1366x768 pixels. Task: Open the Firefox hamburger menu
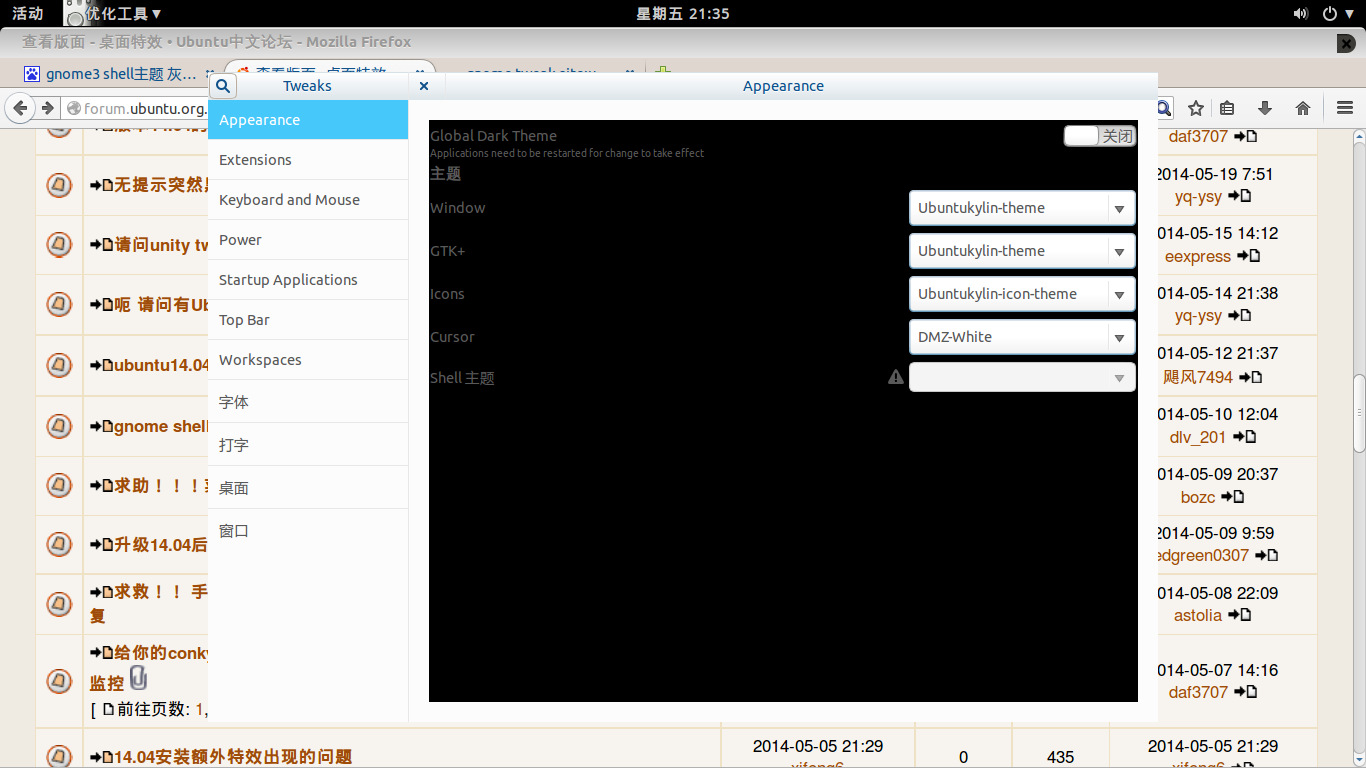coord(1345,108)
